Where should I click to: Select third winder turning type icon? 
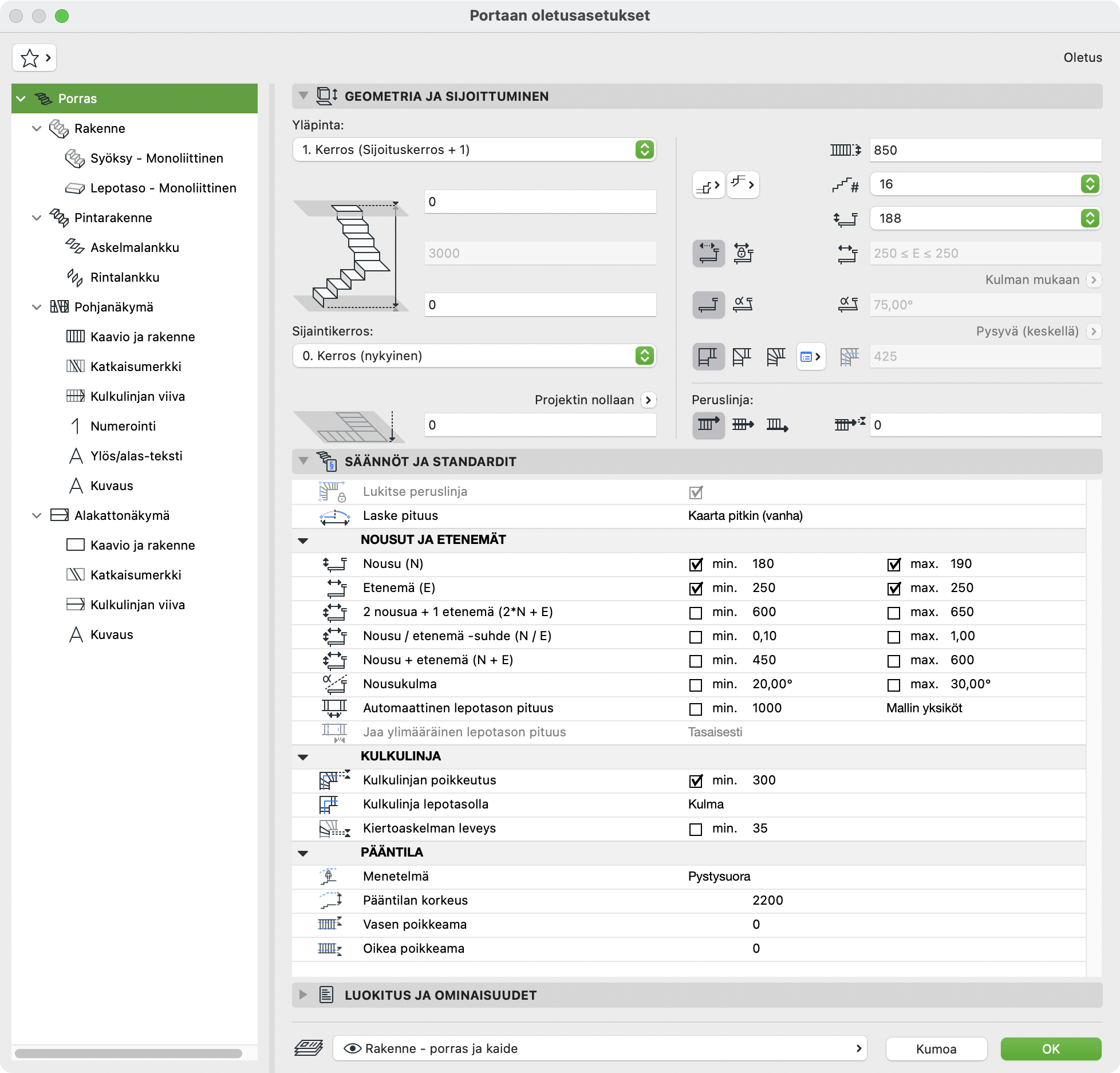[x=776, y=356]
